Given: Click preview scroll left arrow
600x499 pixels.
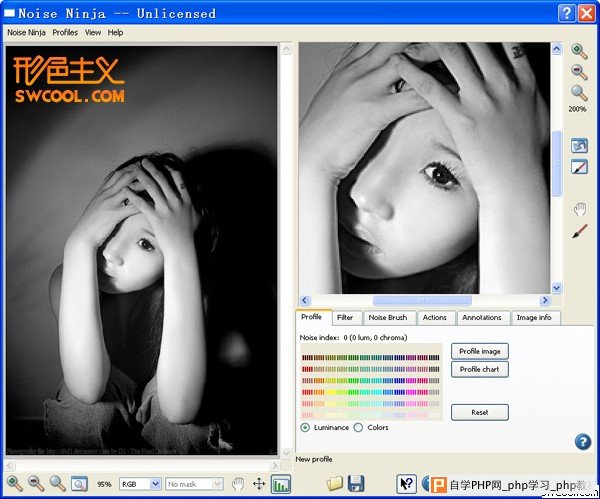Looking at the screenshot, I should [x=305, y=300].
